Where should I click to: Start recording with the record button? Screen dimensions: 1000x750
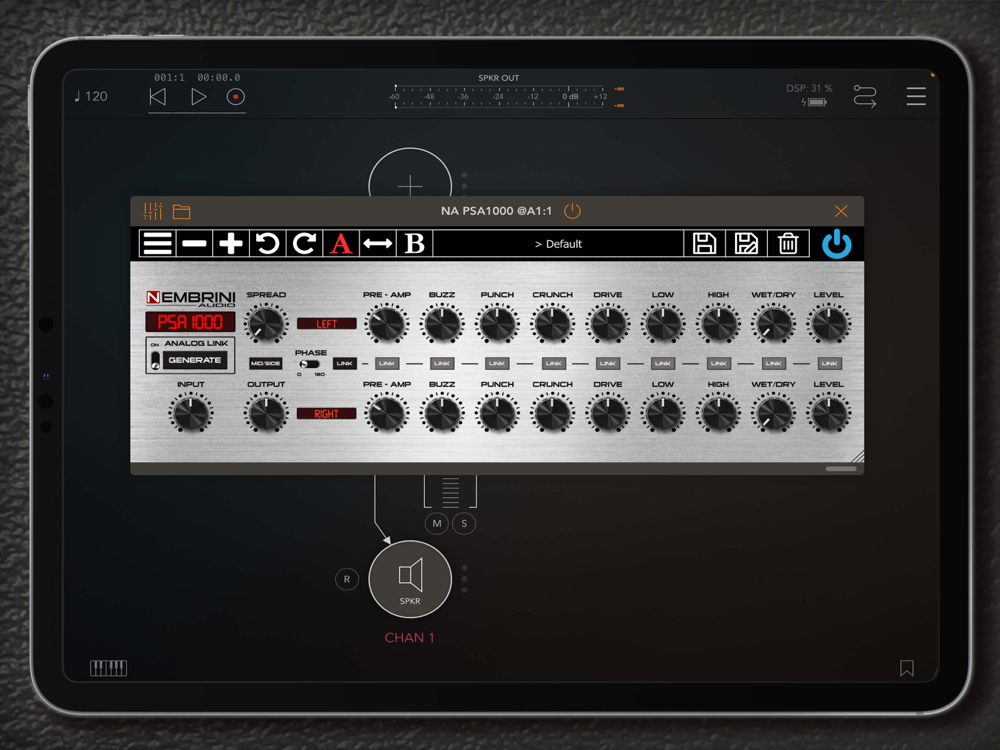236,97
